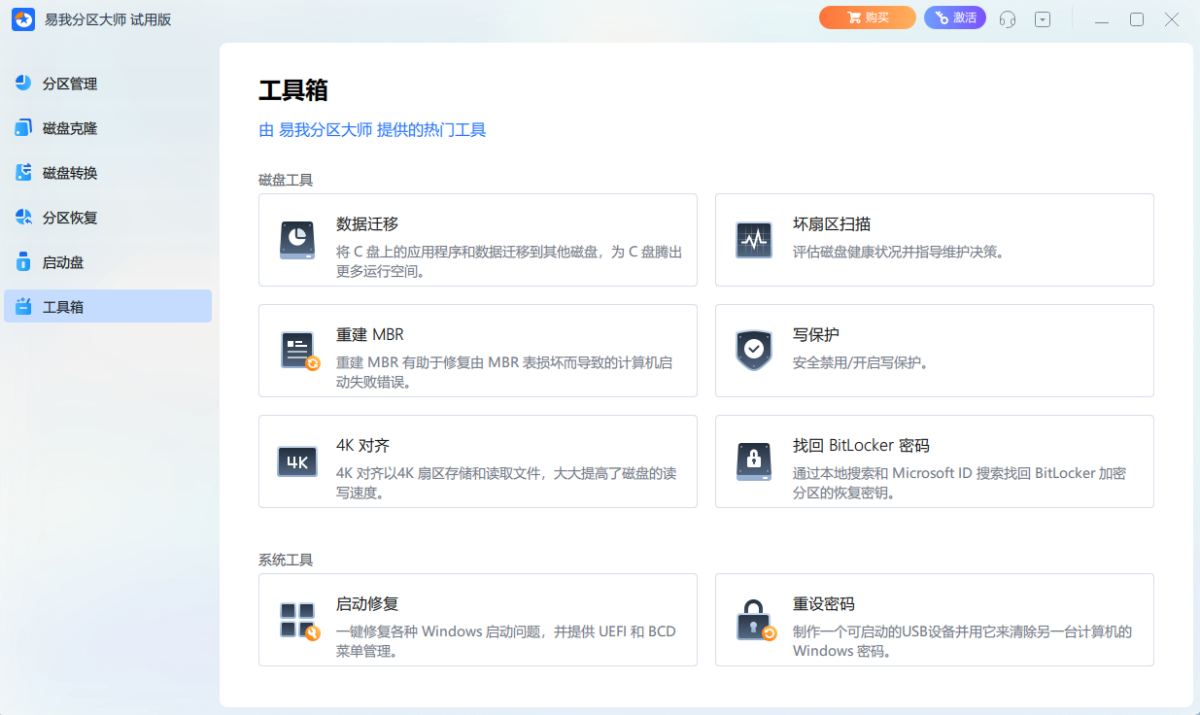Select the 工具箱 sidebar item
The width and height of the screenshot is (1200, 715).
108,306
